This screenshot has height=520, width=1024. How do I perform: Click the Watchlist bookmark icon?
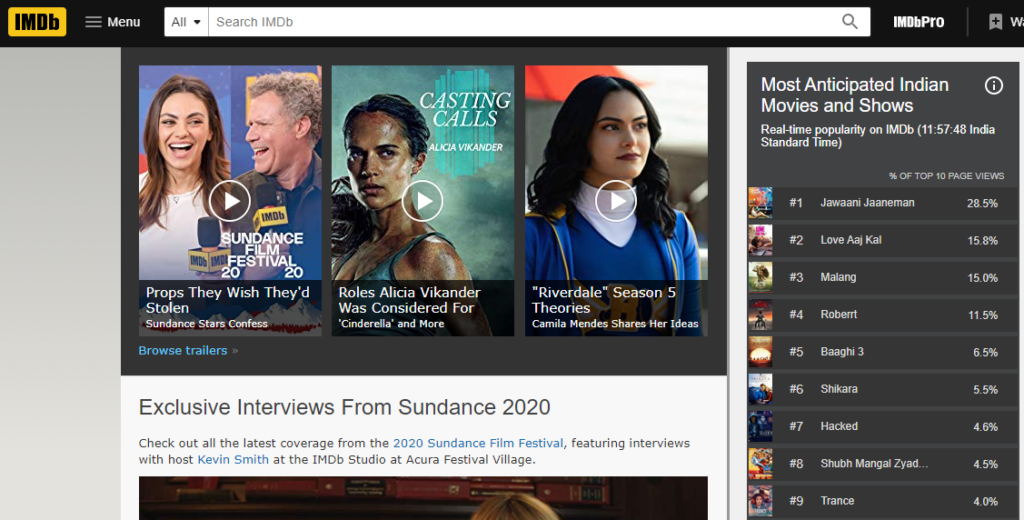click(996, 22)
